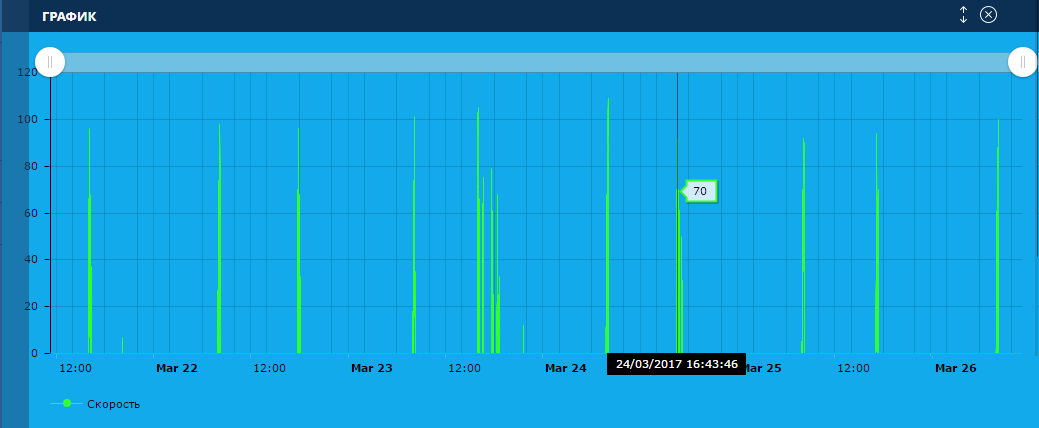Click the range slider track between handles
This screenshot has height=428, width=1039.
pos(536,62)
